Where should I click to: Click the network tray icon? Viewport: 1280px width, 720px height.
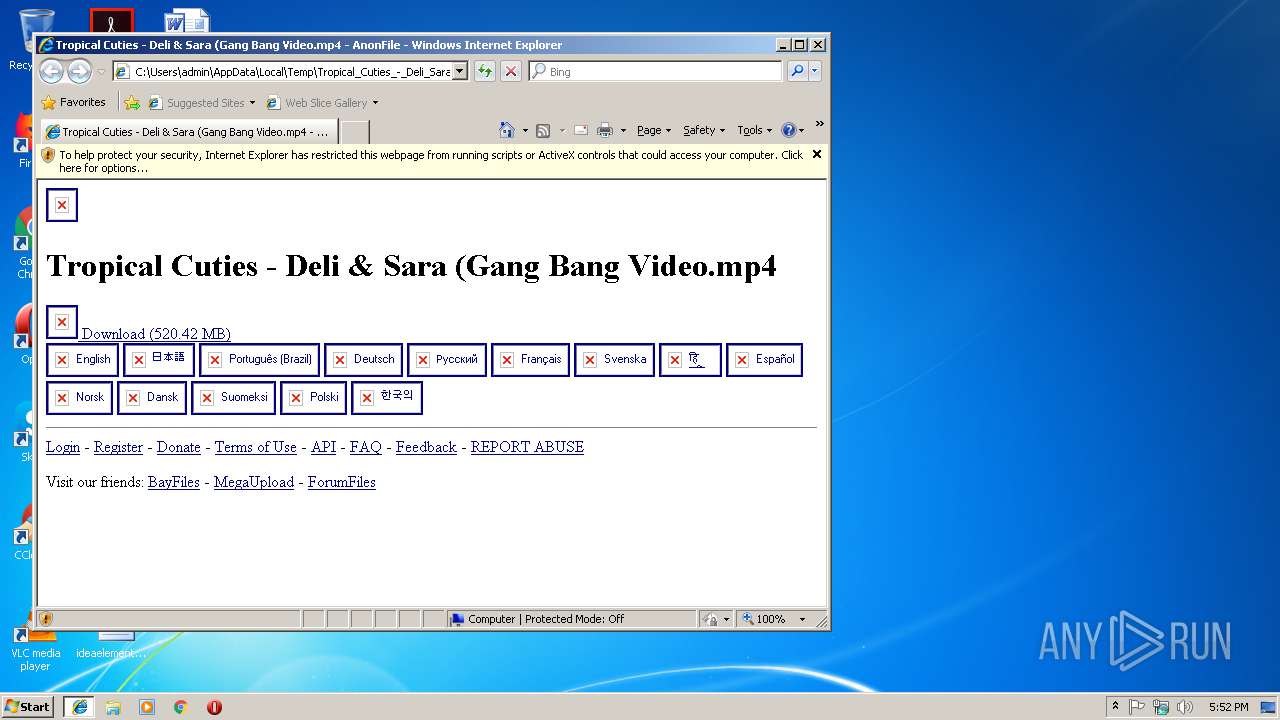[1161, 706]
